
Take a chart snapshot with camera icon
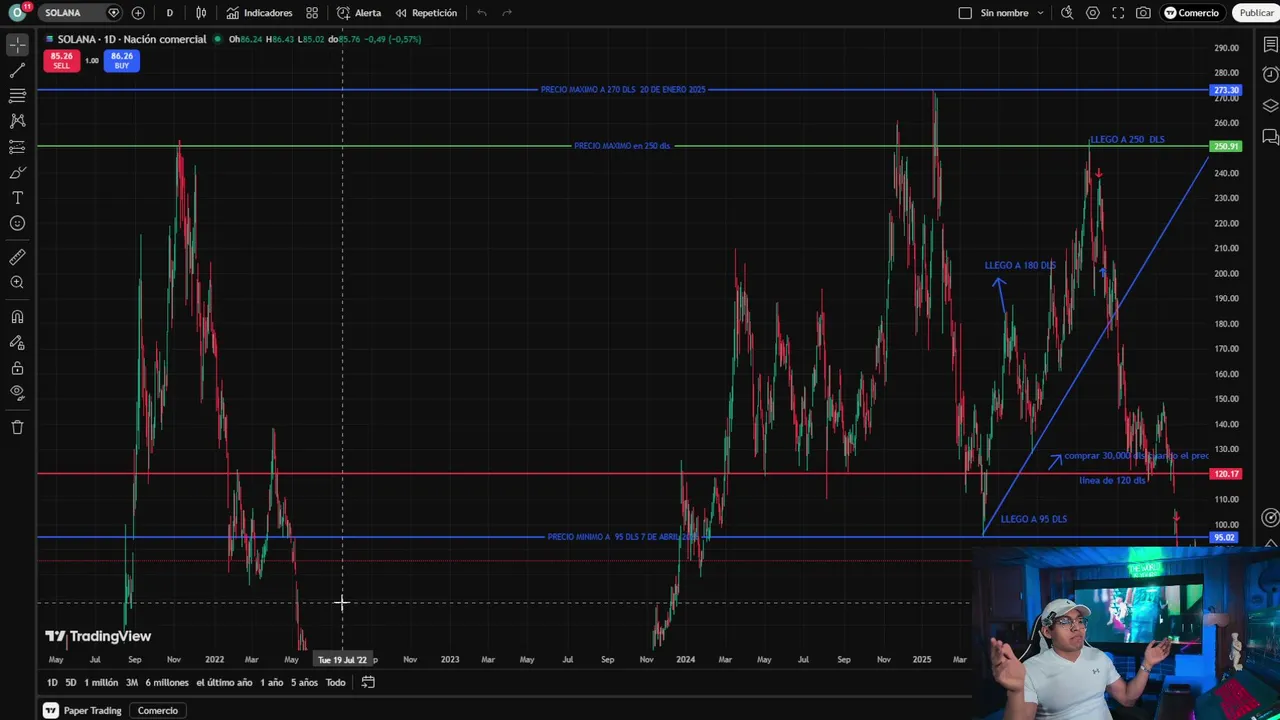pyautogui.click(x=1143, y=13)
